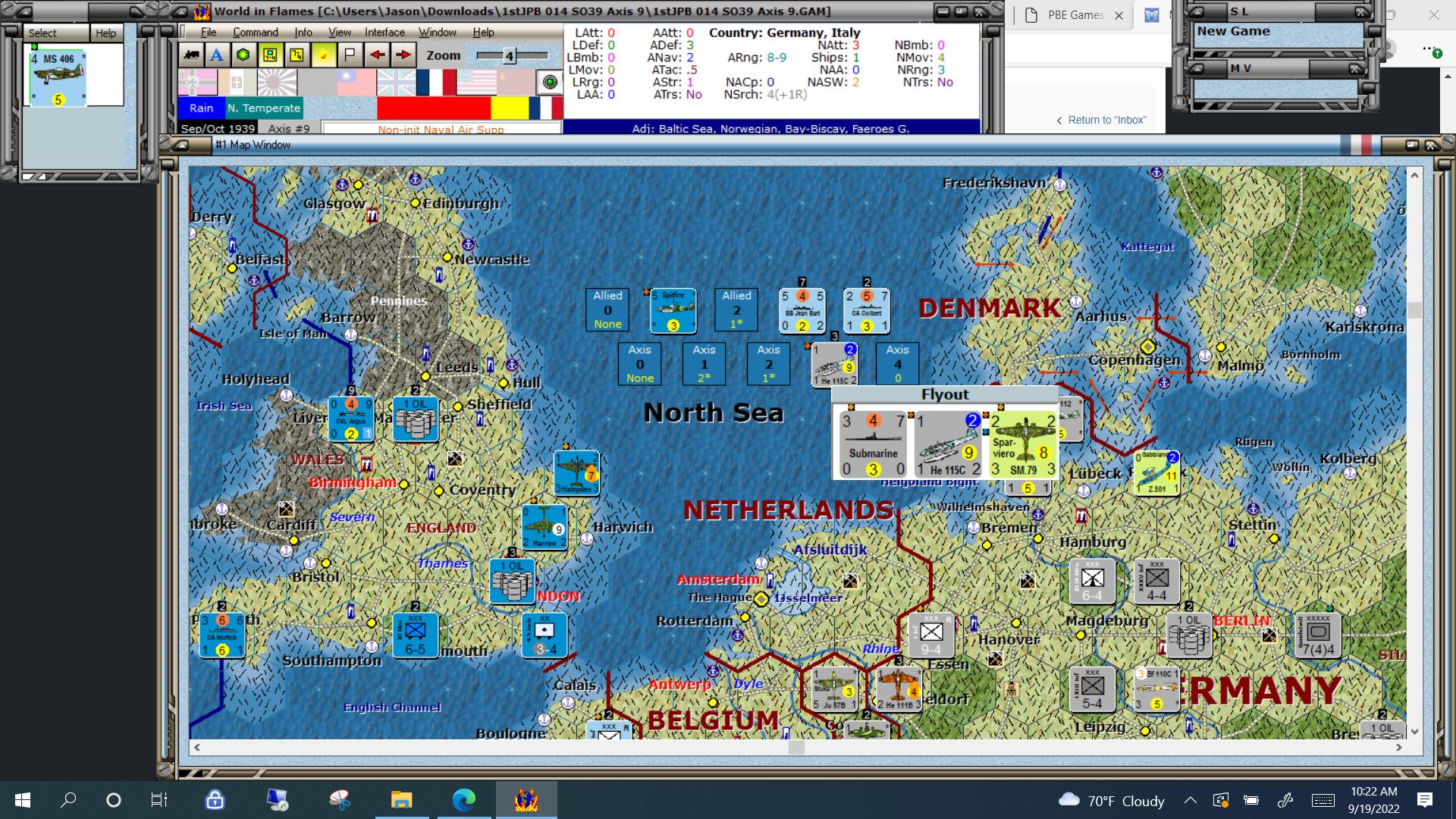Toggle the yellow 7-4 unit counter button
Image resolution: width=1456 pixels, height=819 pixels.
tap(297, 55)
